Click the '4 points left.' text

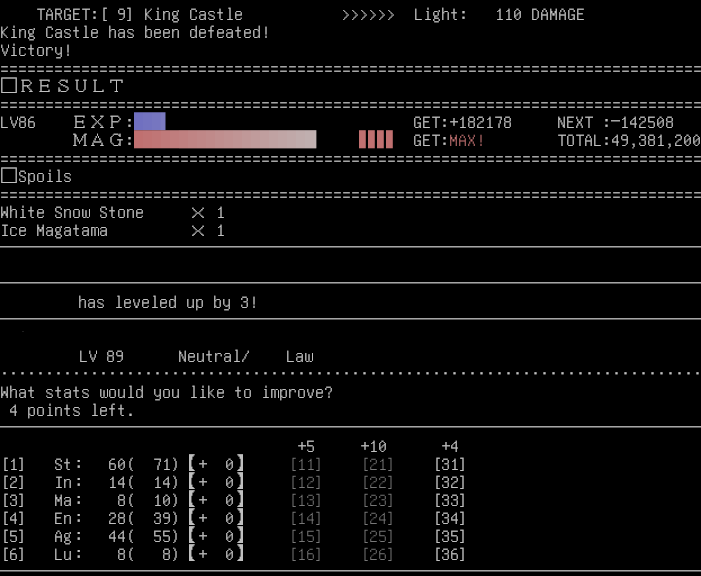click(71, 411)
